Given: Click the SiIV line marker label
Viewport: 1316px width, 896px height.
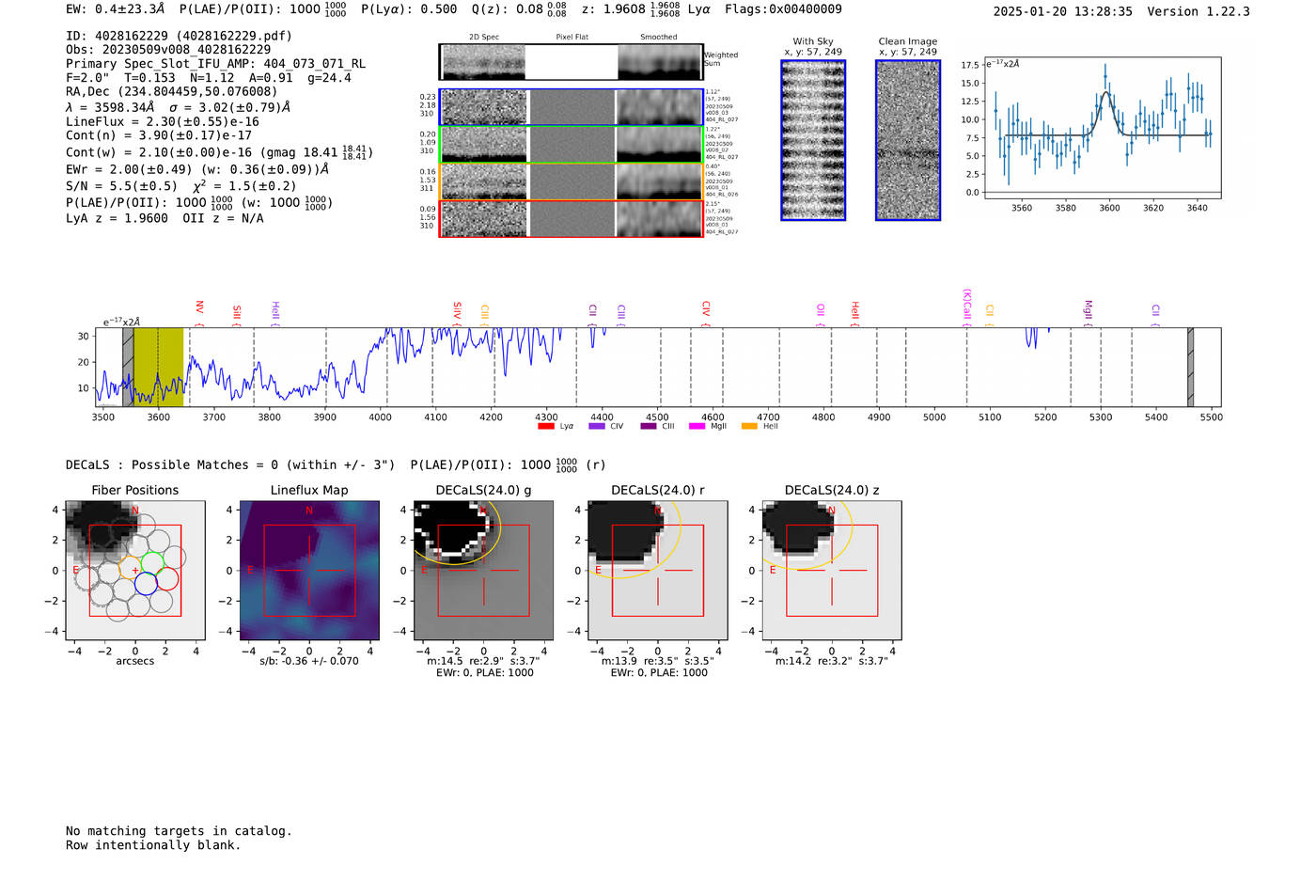Looking at the screenshot, I should coord(458,310).
